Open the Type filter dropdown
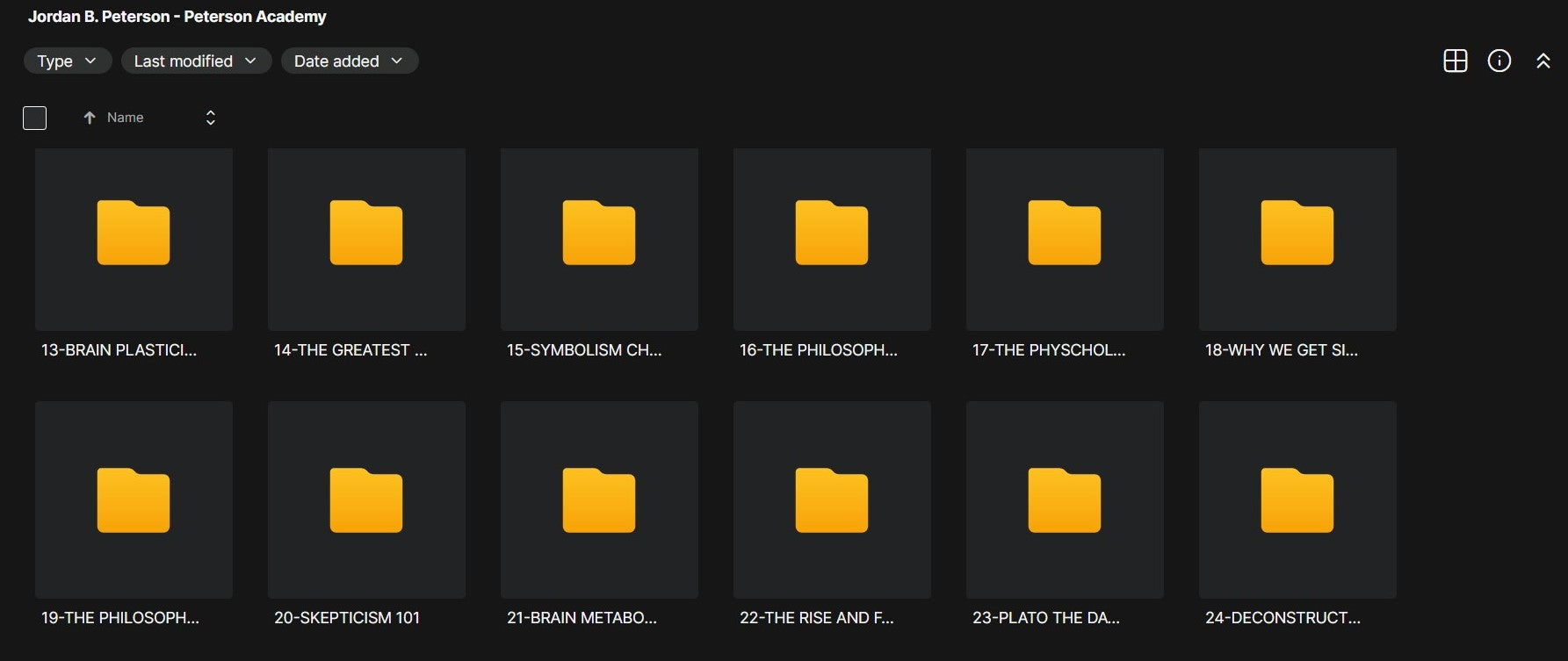Image resolution: width=1568 pixels, height=661 pixels. (68, 61)
